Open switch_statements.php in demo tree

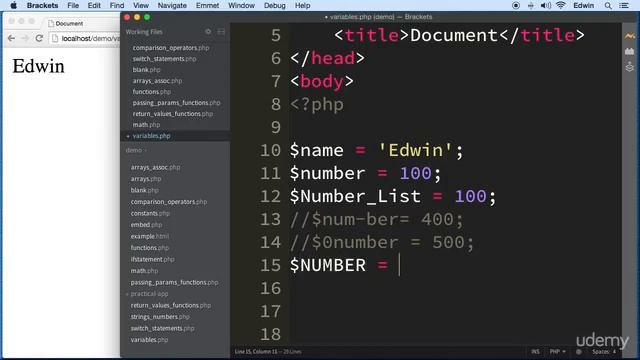(x=162, y=328)
